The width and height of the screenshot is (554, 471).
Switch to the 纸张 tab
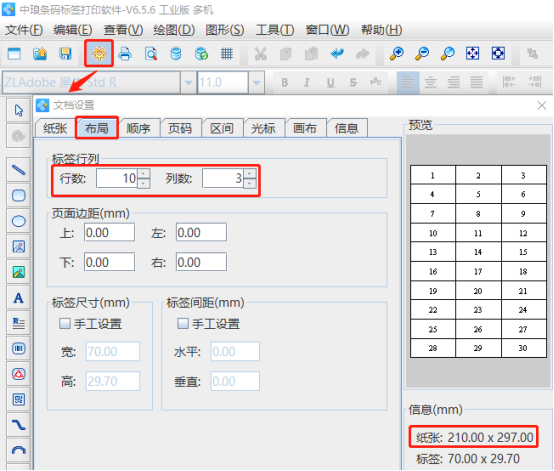point(55,128)
